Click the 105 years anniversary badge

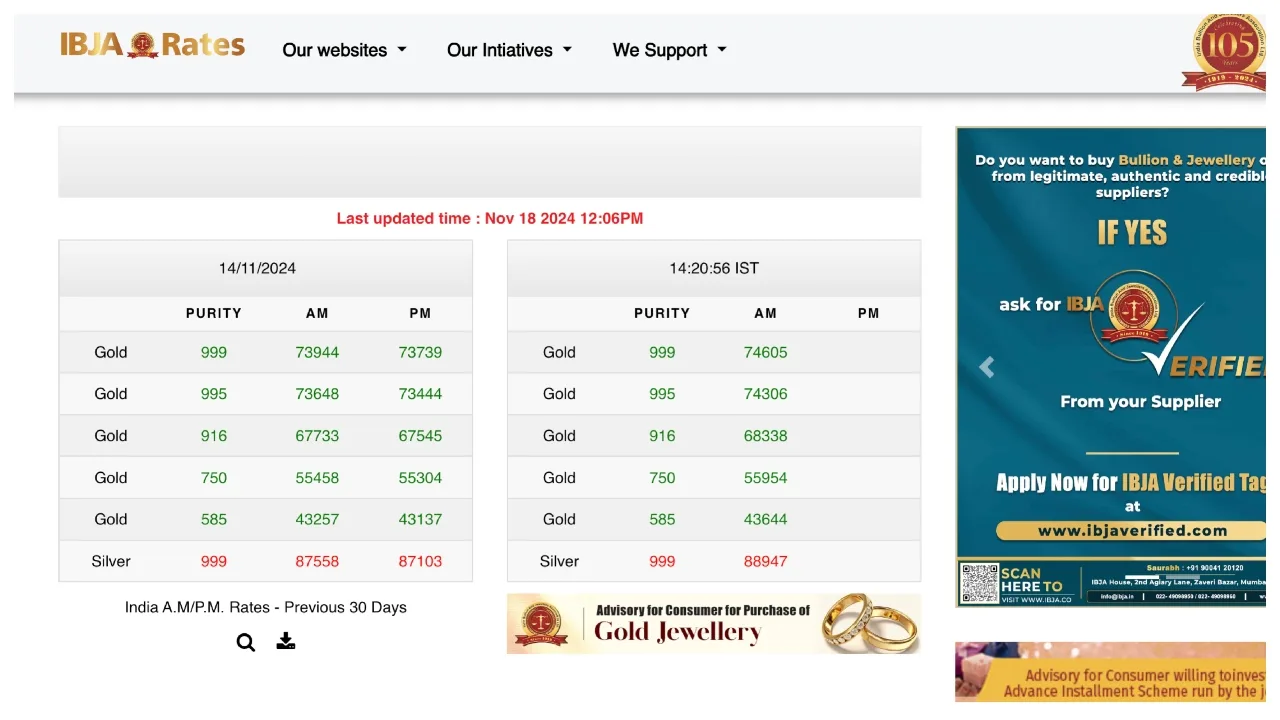pyautogui.click(x=1225, y=52)
